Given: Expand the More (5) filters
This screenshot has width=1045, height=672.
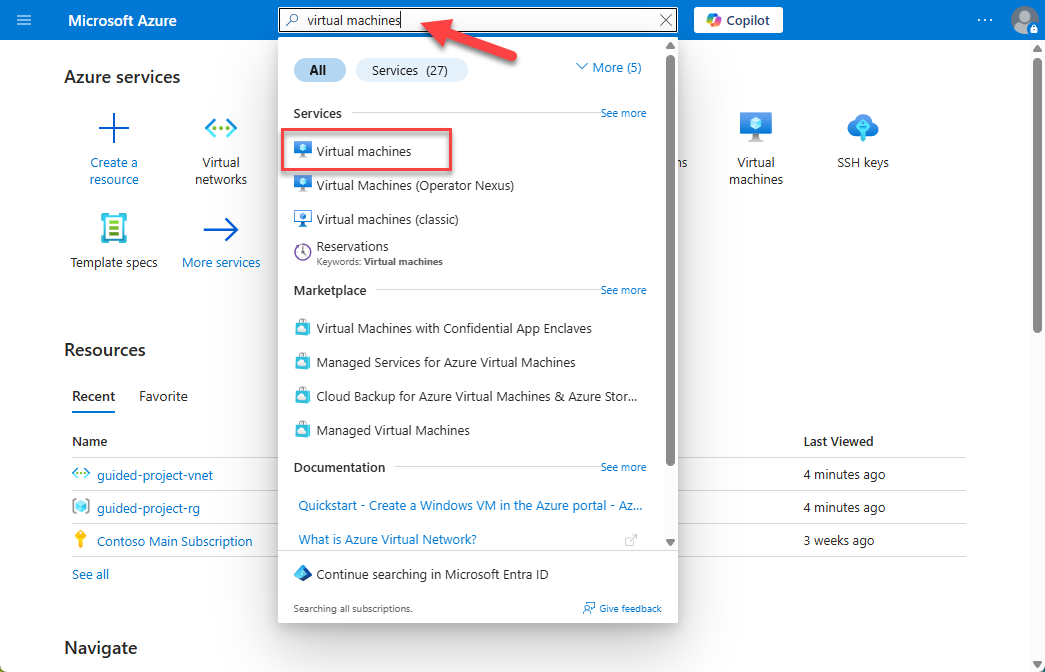Looking at the screenshot, I should [608, 67].
